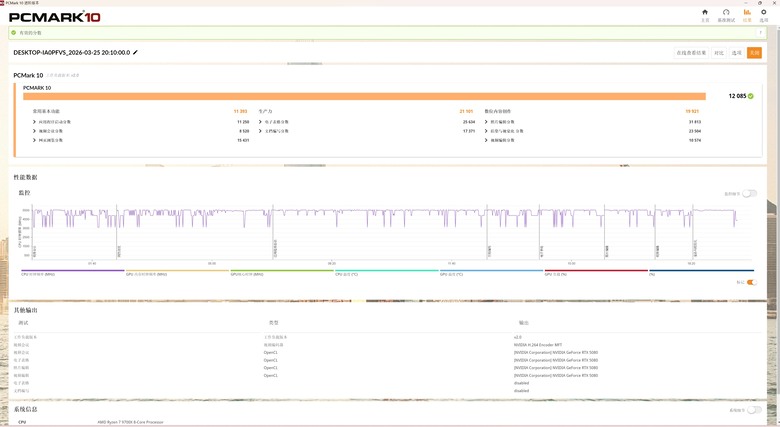Click the green valid score check icon
The height and width of the screenshot is (427, 780).
(13, 33)
